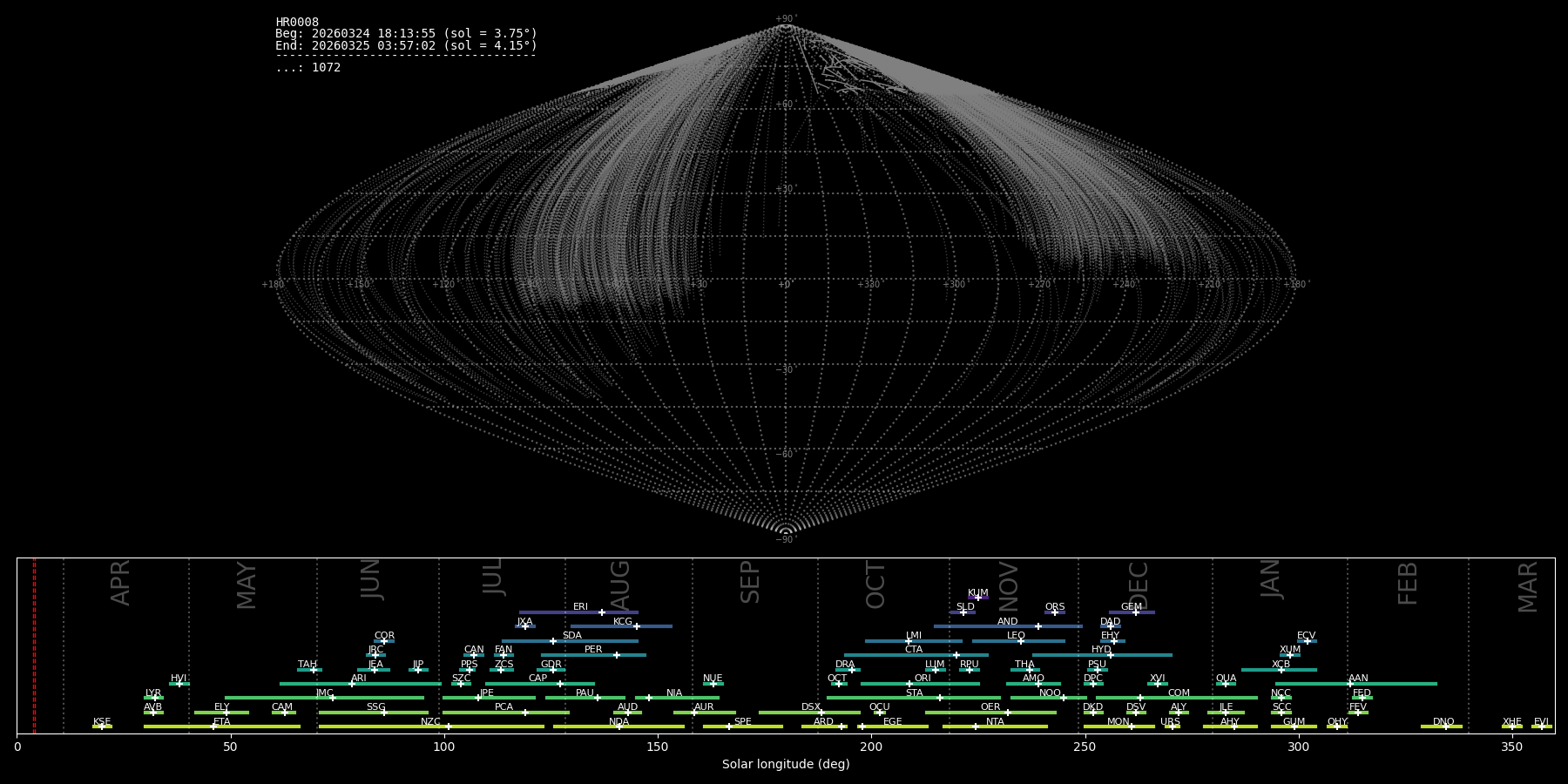Click the AAN shower activity bar
1568x784 pixels.
tap(1356, 684)
